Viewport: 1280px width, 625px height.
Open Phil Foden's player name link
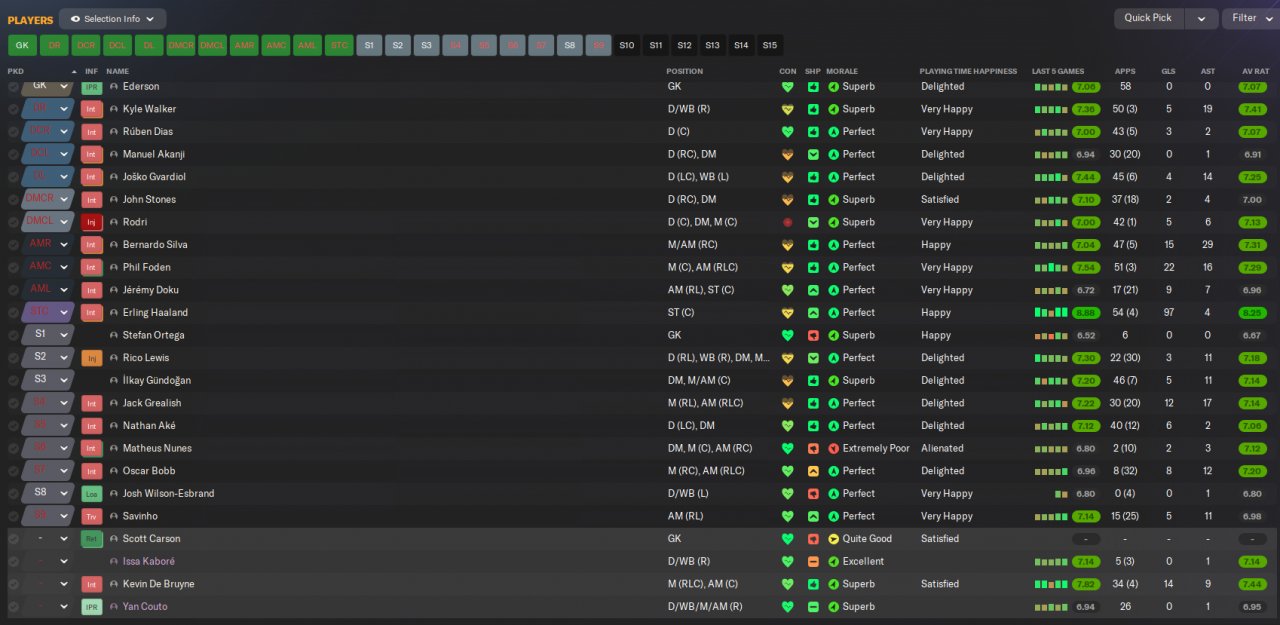click(x=147, y=267)
